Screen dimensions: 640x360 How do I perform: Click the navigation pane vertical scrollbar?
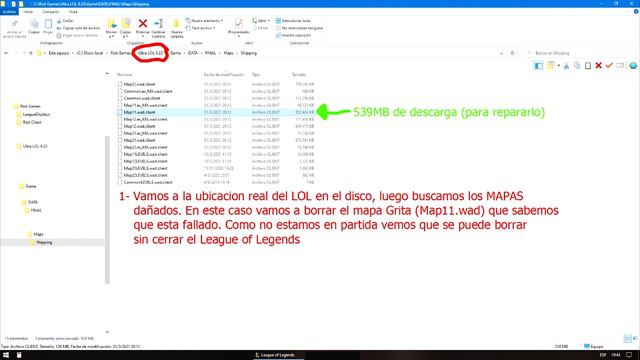(x=107, y=210)
